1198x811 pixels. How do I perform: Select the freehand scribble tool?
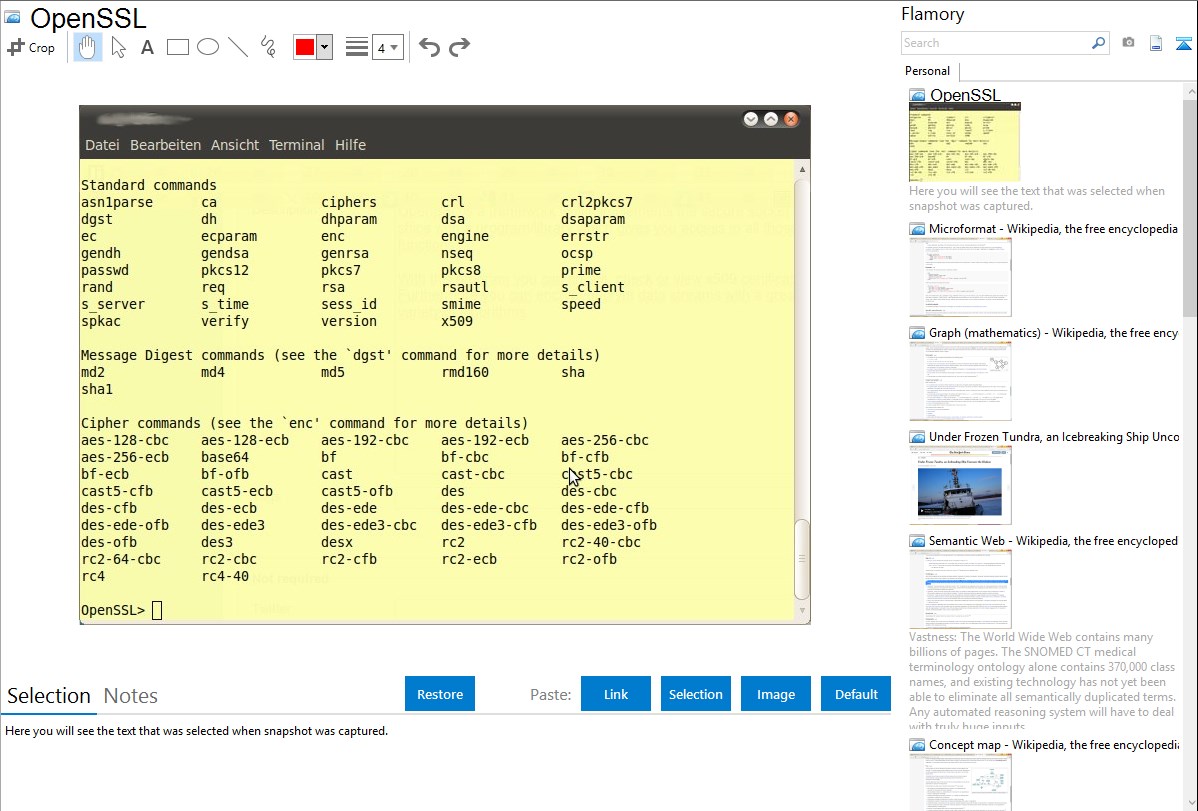(267, 47)
